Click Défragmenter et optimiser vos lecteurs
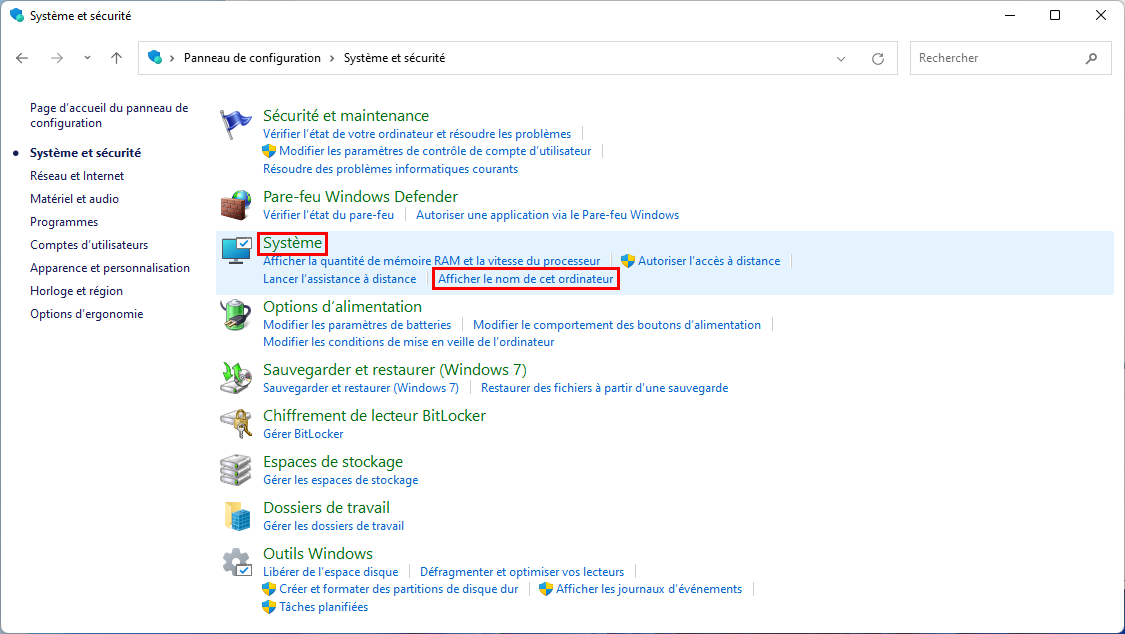This screenshot has width=1125, height=634. tap(522, 572)
